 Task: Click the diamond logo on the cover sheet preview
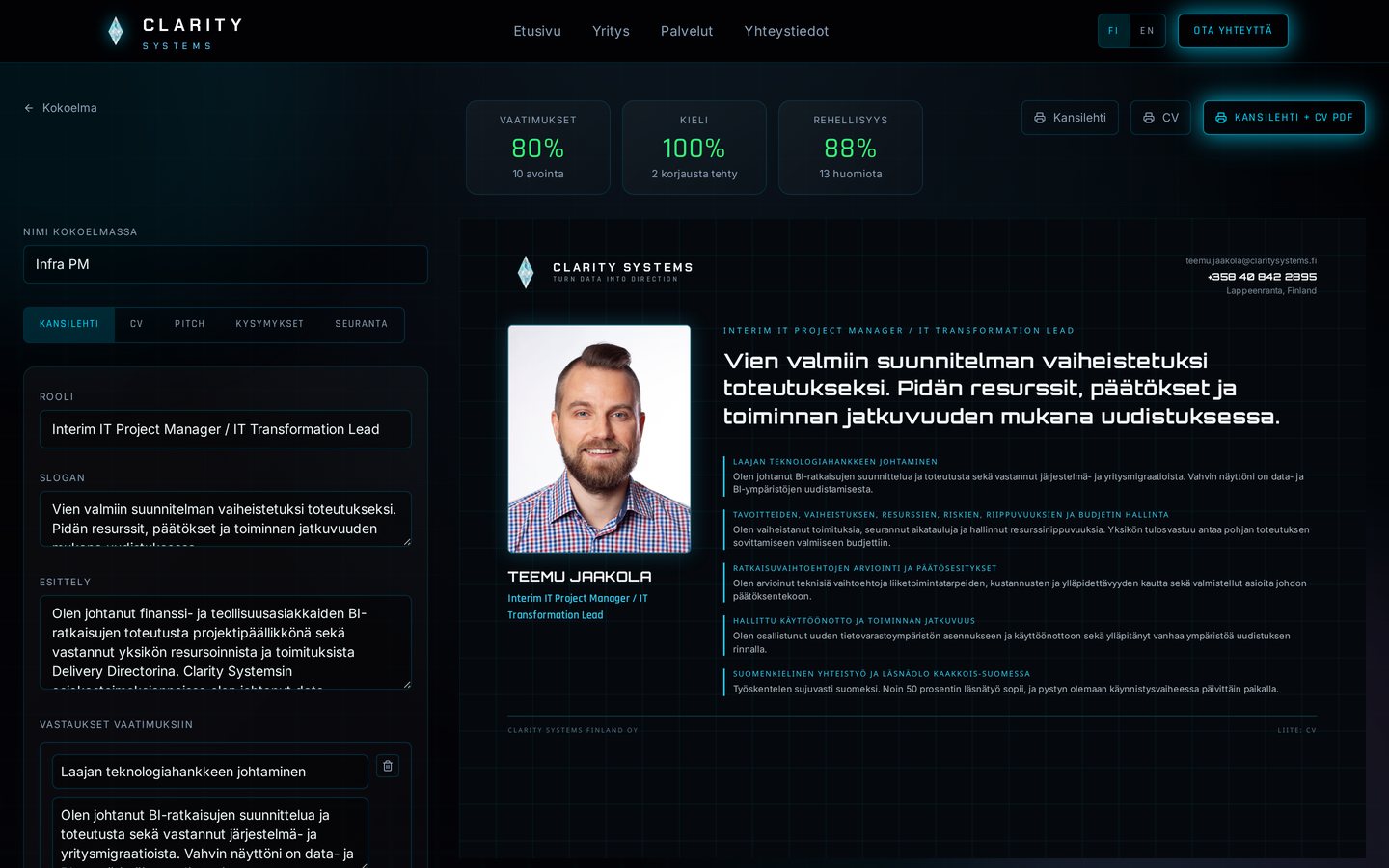[x=526, y=272]
